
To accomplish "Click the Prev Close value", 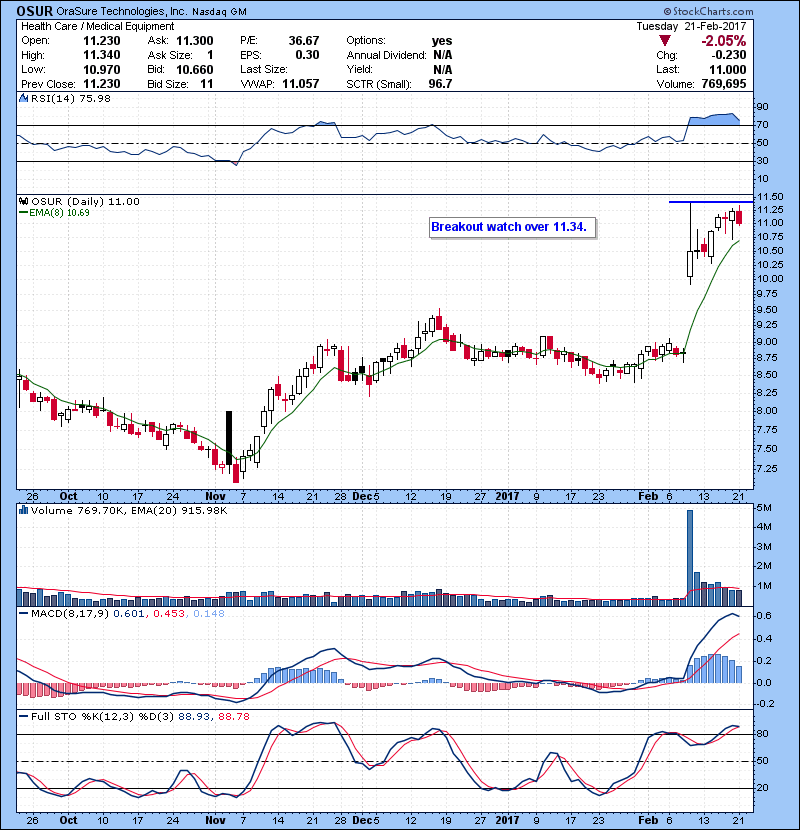I will (102, 84).
